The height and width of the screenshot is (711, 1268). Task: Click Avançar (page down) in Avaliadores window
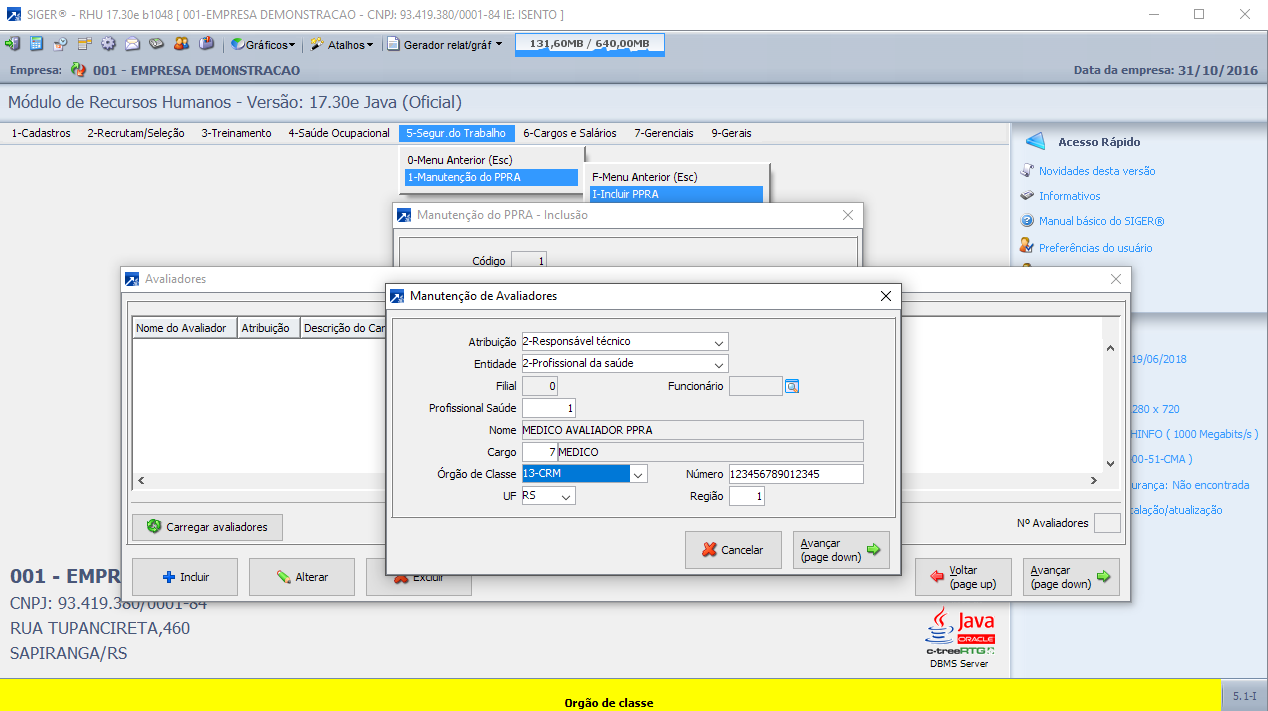tap(1071, 577)
